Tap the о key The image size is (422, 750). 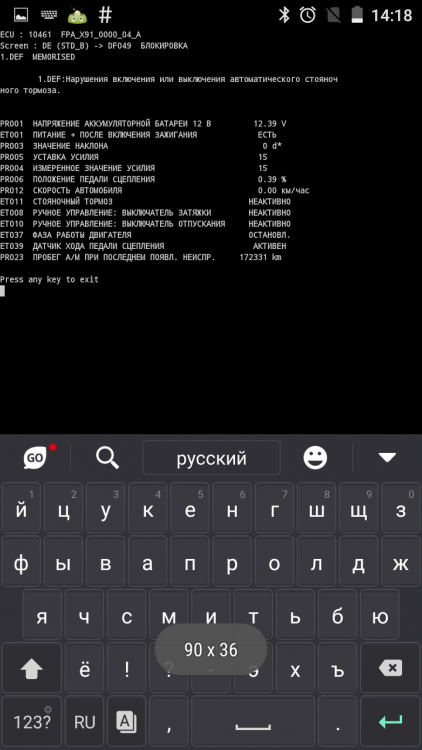(x=274, y=562)
